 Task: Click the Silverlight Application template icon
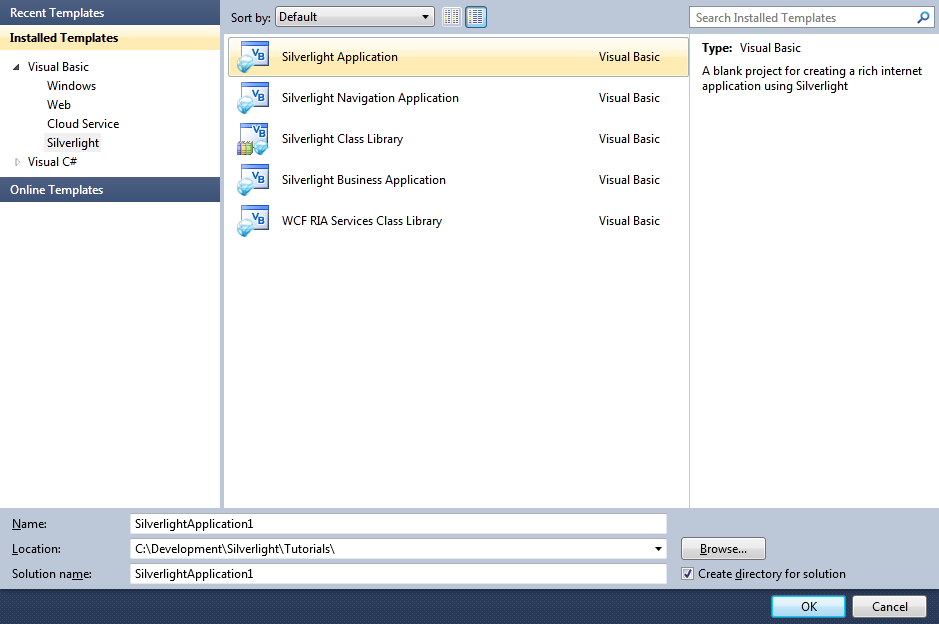(253, 57)
